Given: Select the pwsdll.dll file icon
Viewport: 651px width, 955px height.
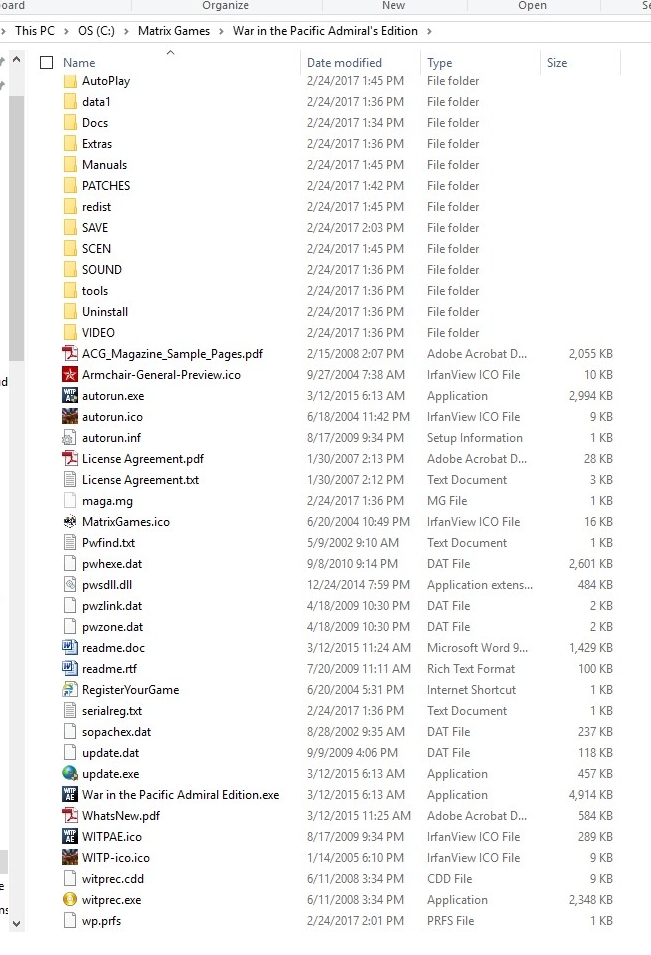Looking at the screenshot, I should (70, 585).
